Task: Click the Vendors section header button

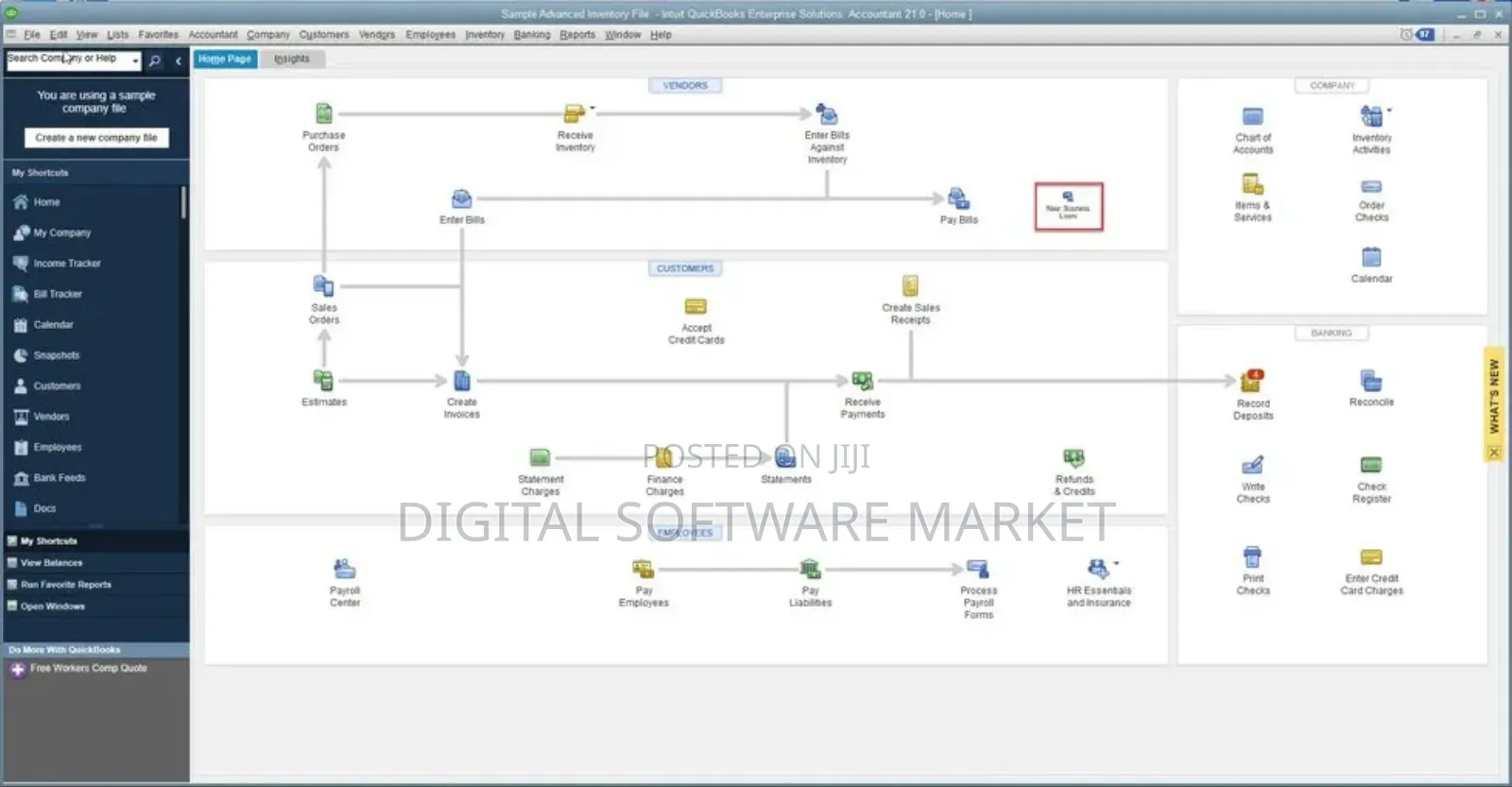Action: click(685, 85)
